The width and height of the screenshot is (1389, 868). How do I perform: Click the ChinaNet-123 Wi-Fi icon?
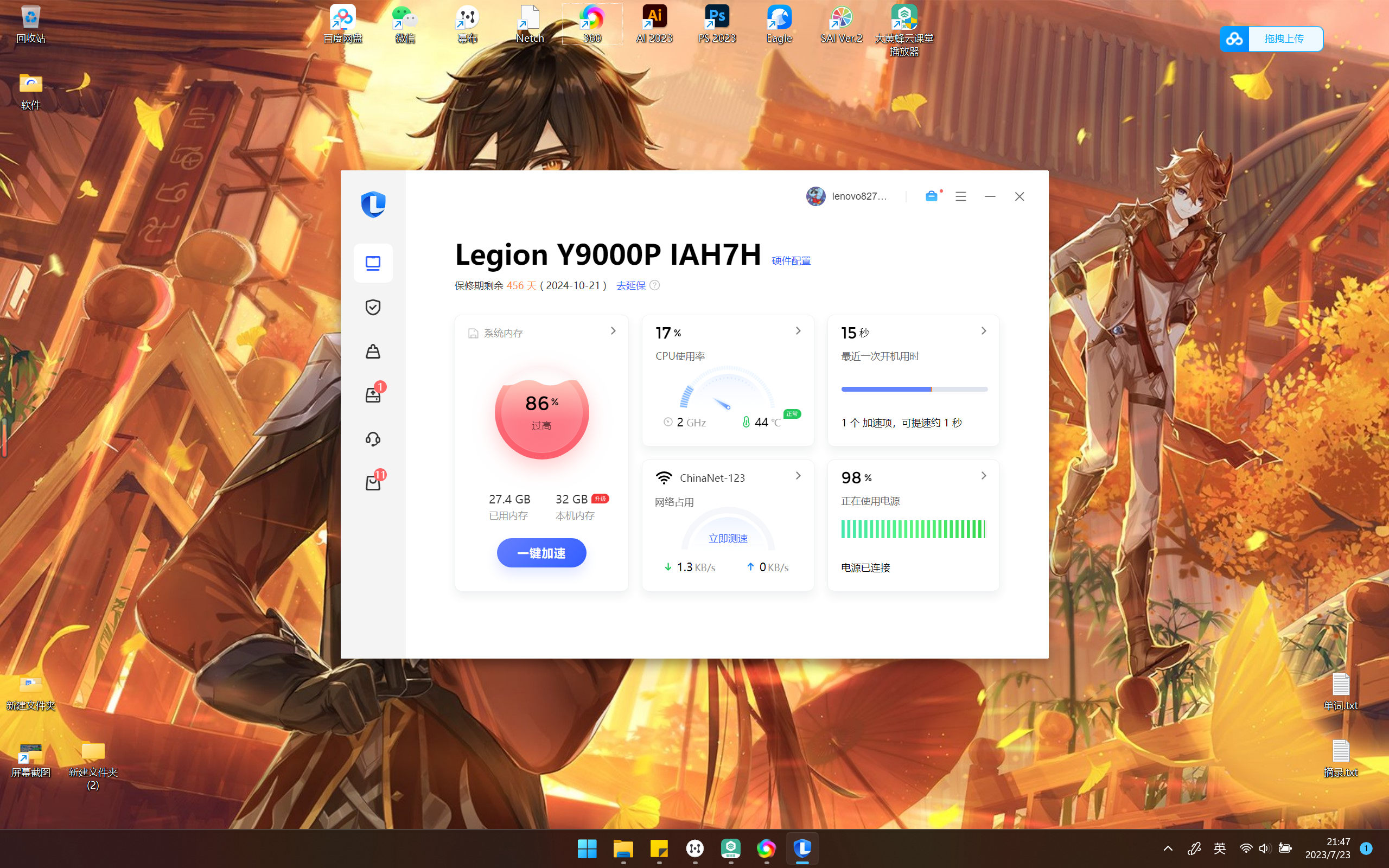point(664,477)
